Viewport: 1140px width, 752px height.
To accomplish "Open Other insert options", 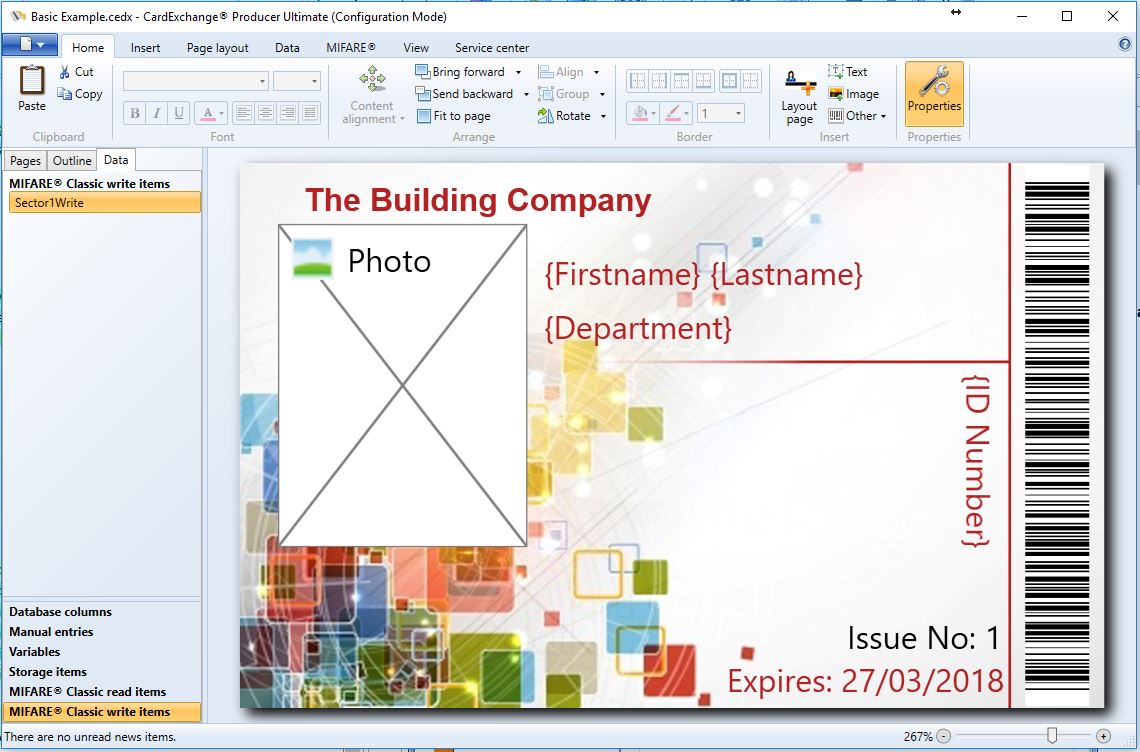I will pyautogui.click(x=857, y=116).
